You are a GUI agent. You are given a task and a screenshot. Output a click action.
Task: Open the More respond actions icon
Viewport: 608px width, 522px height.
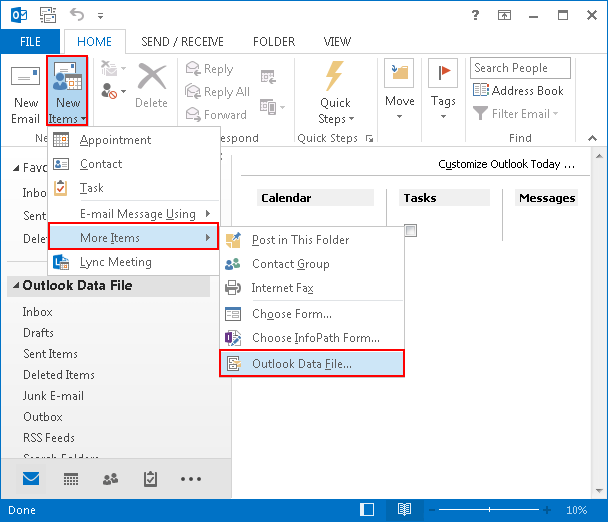coord(272,107)
